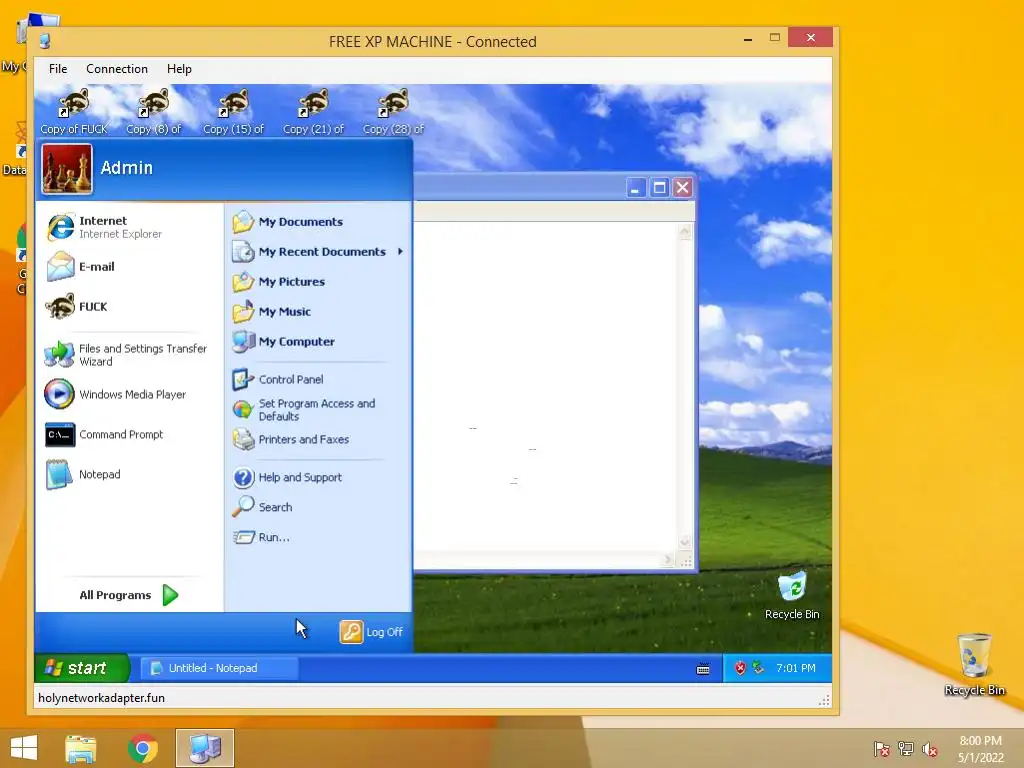Select the Copy (28) of desktop shortcut
1024x768 pixels.
(x=393, y=112)
